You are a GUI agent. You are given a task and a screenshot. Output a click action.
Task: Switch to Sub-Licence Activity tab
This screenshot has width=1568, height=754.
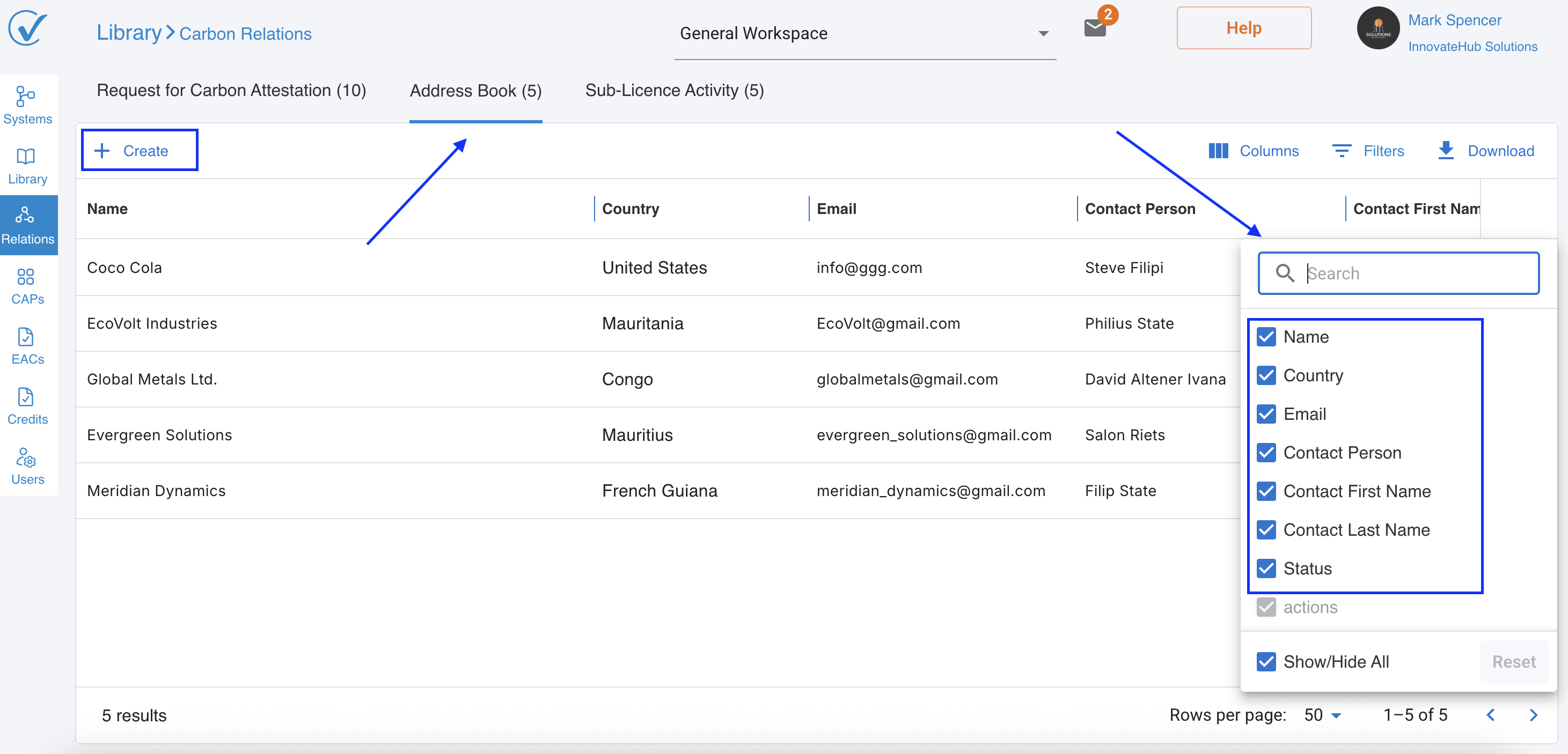pos(675,90)
